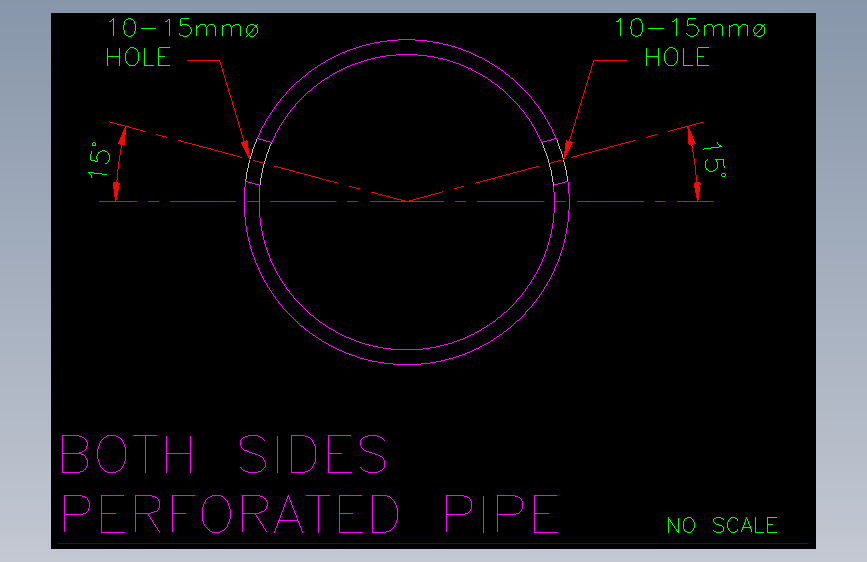The image size is (867, 562).
Task: Select the left 15° angle text
Action: tap(100, 159)
